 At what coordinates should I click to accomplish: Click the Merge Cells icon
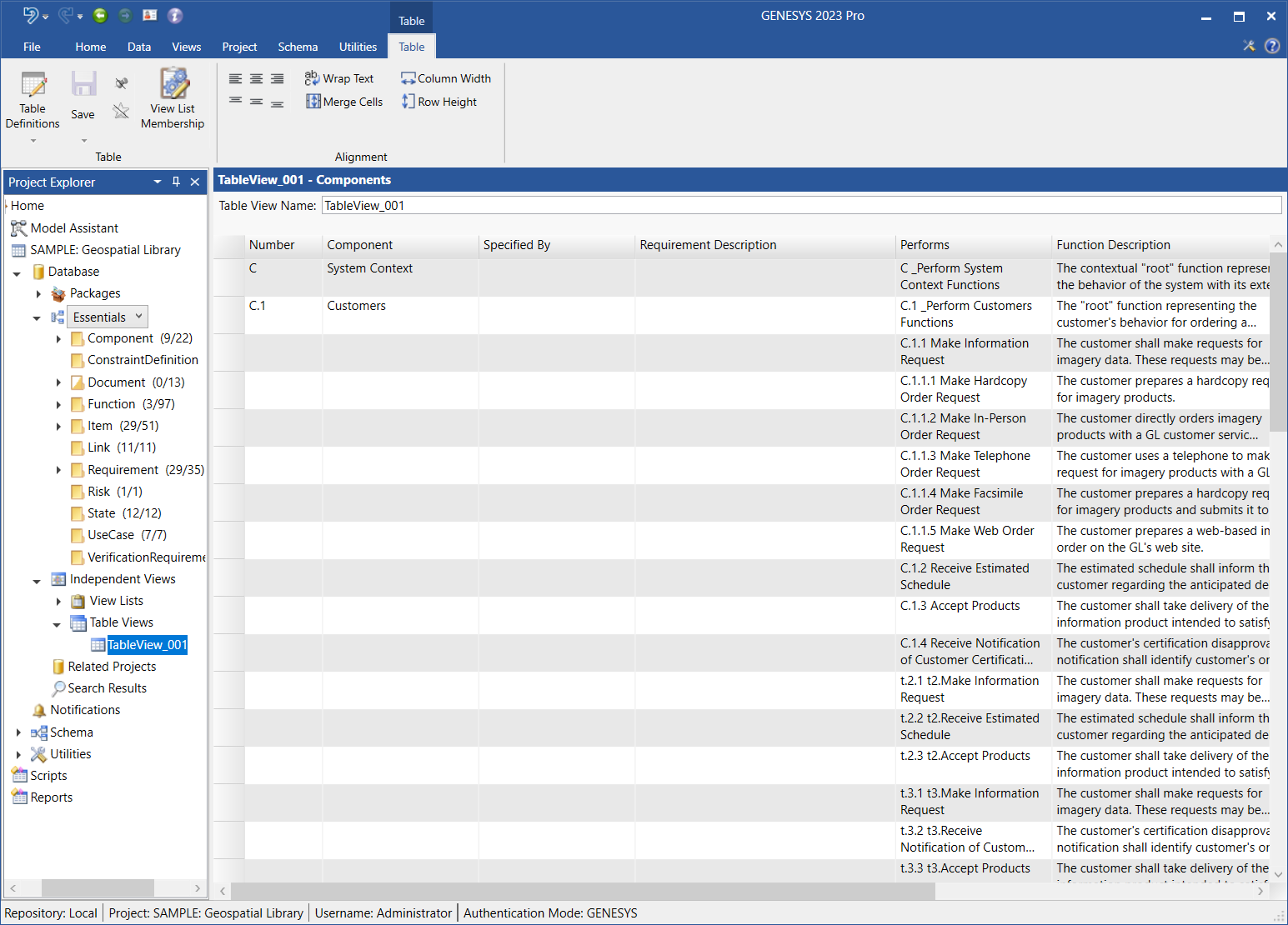(x=313, y=102)
